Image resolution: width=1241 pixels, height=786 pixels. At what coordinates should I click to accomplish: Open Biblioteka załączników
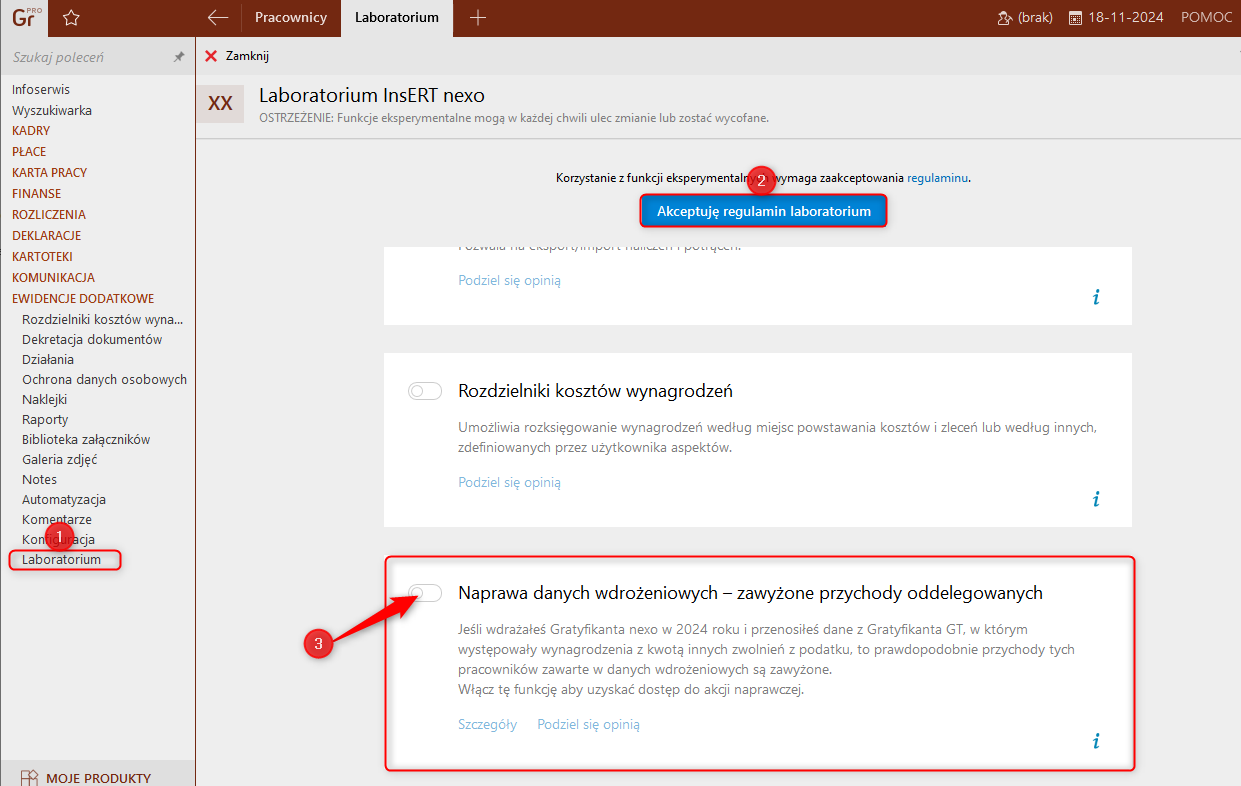pos(86,440)
